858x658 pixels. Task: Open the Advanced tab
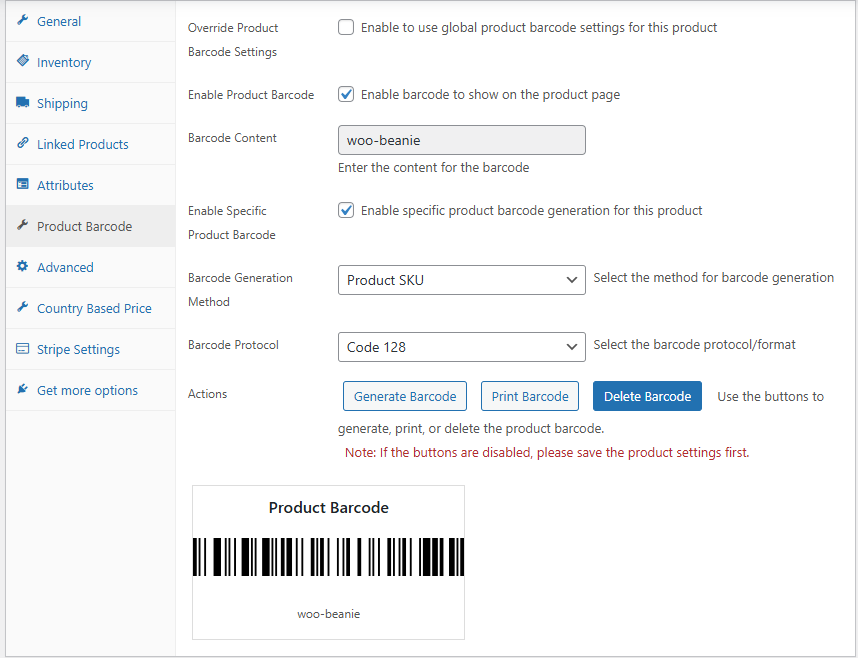click(x=91, y=268)
